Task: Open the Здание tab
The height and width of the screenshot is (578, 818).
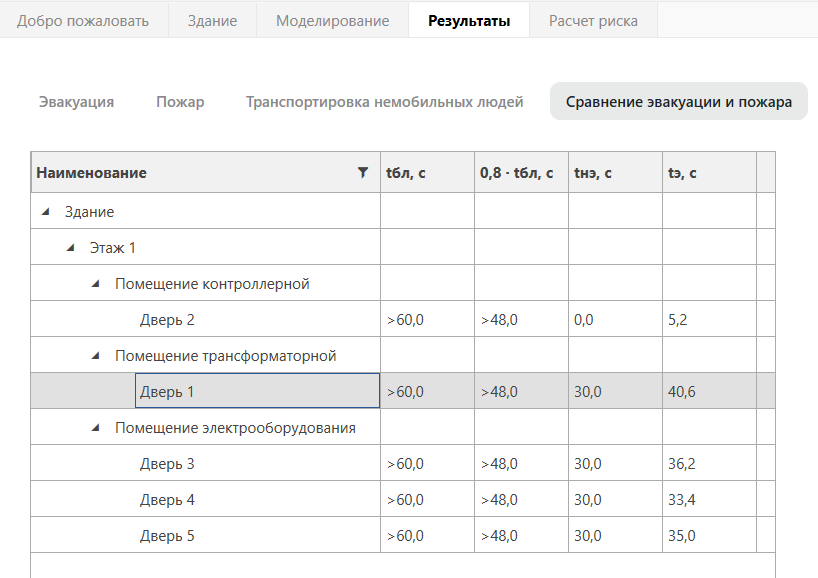Action: (212, 21)
